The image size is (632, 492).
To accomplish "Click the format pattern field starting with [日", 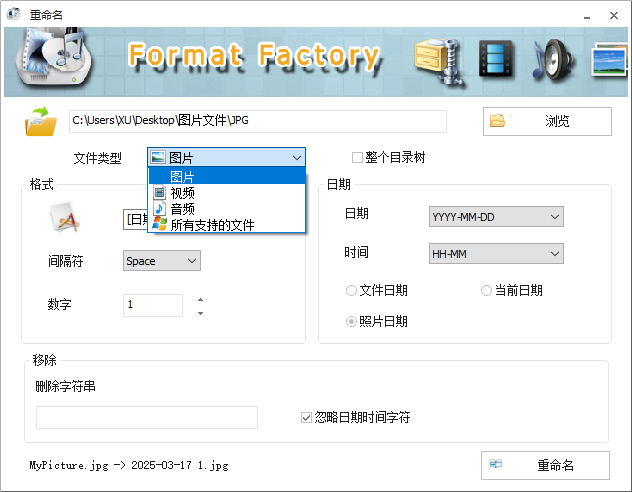I will tap(136, 220).
